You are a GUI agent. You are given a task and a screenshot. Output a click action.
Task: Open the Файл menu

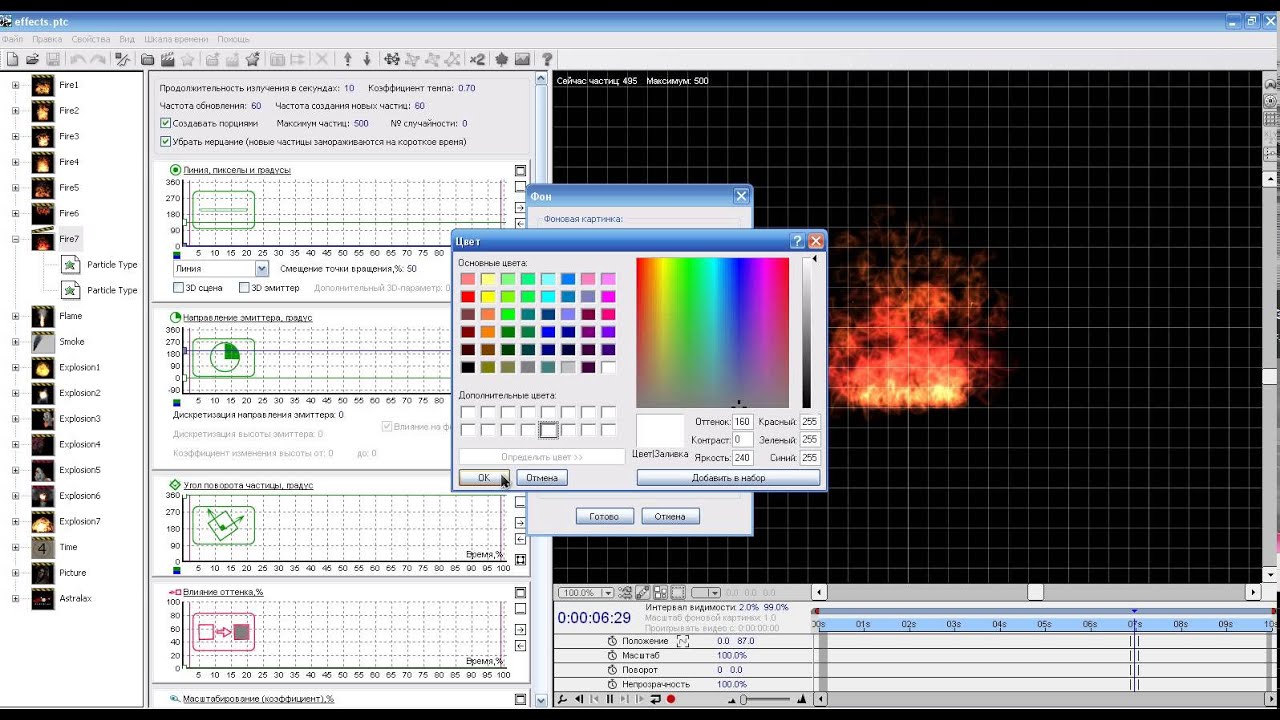pyautogui.click(x=12, y=39)
